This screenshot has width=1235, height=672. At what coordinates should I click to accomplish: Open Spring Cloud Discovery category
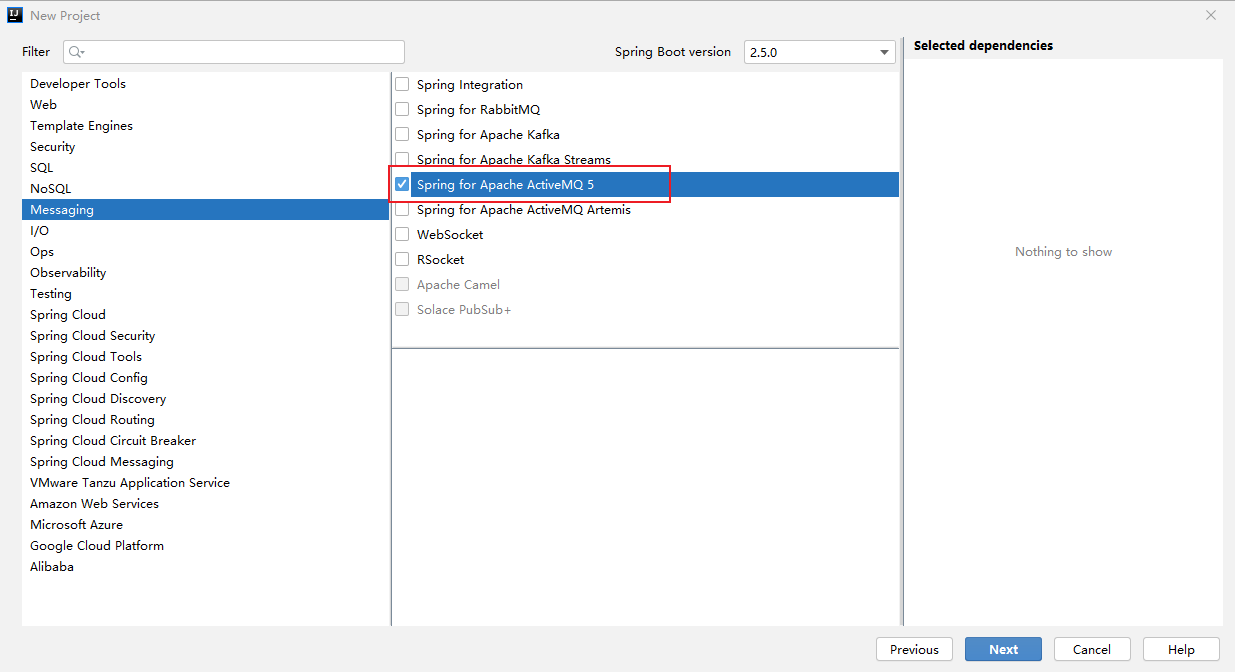click(205, 399)
